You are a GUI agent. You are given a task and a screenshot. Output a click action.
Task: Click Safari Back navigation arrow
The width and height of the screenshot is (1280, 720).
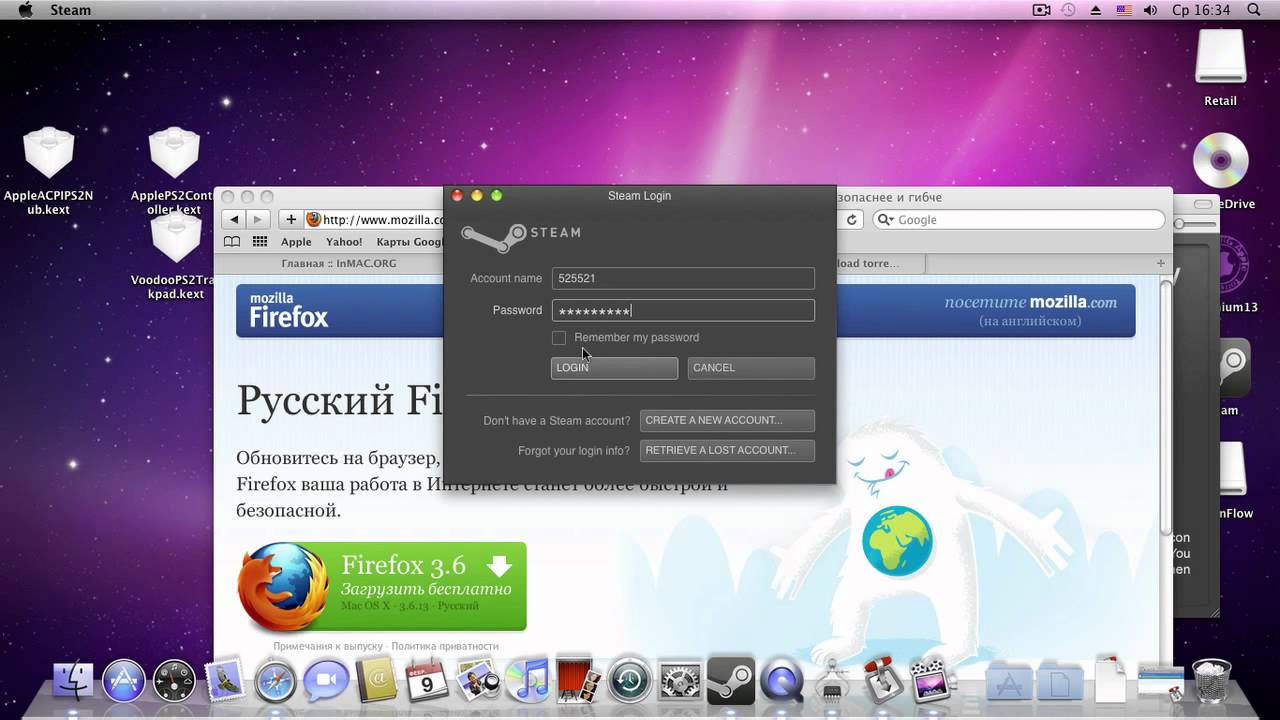pyautogui.click(x=234, y=219)
